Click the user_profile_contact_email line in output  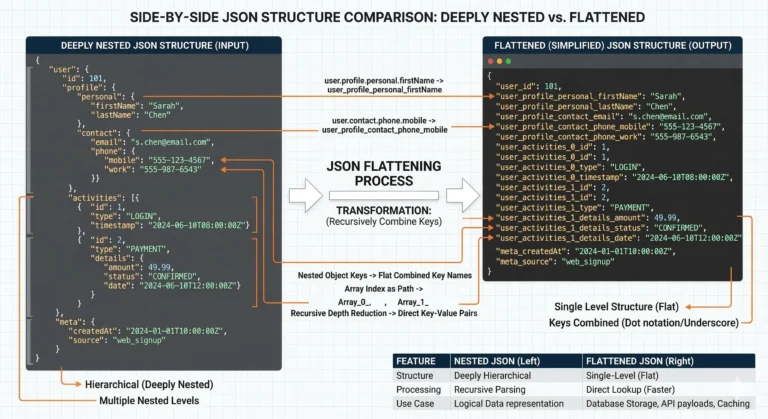click(x=603, y=117)
